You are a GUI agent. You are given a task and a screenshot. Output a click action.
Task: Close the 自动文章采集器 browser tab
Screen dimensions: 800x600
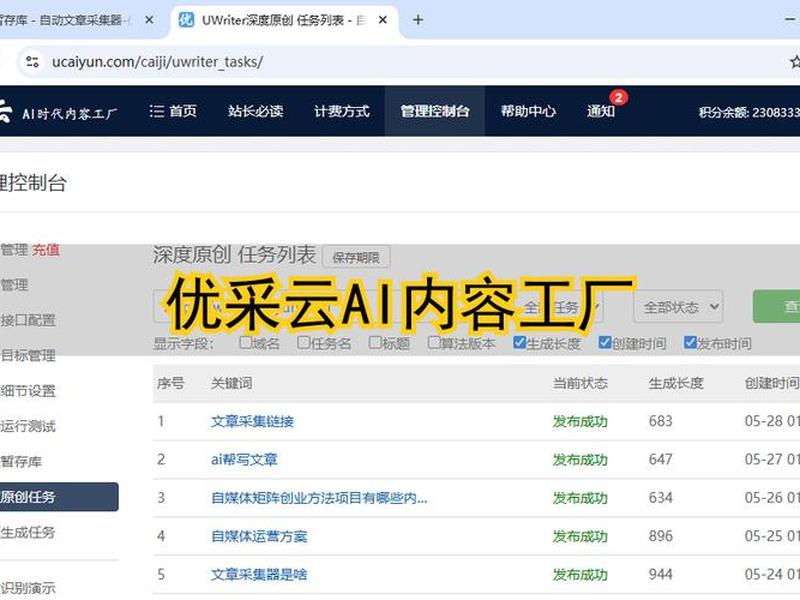coord(149,20)
